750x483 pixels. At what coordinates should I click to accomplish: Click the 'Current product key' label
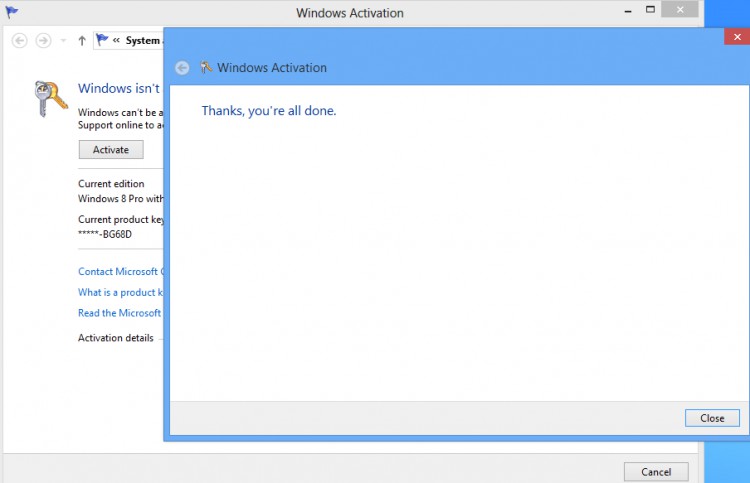121,220
